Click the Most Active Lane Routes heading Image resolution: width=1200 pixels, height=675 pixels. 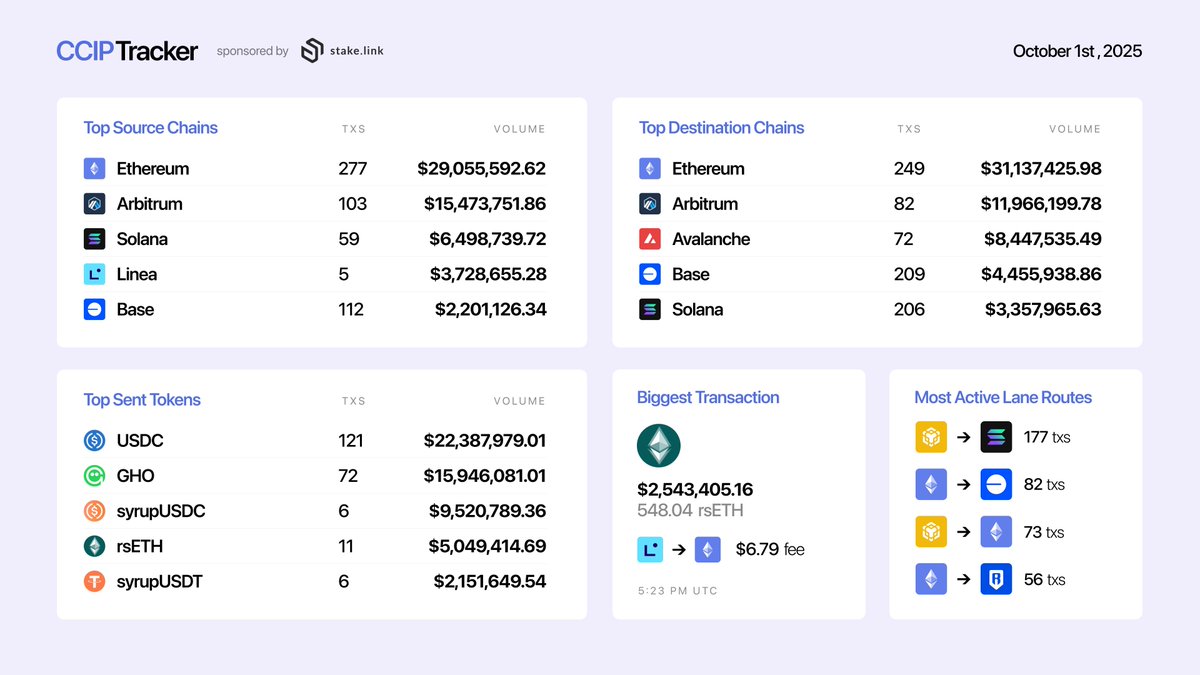coord(1003,398)
